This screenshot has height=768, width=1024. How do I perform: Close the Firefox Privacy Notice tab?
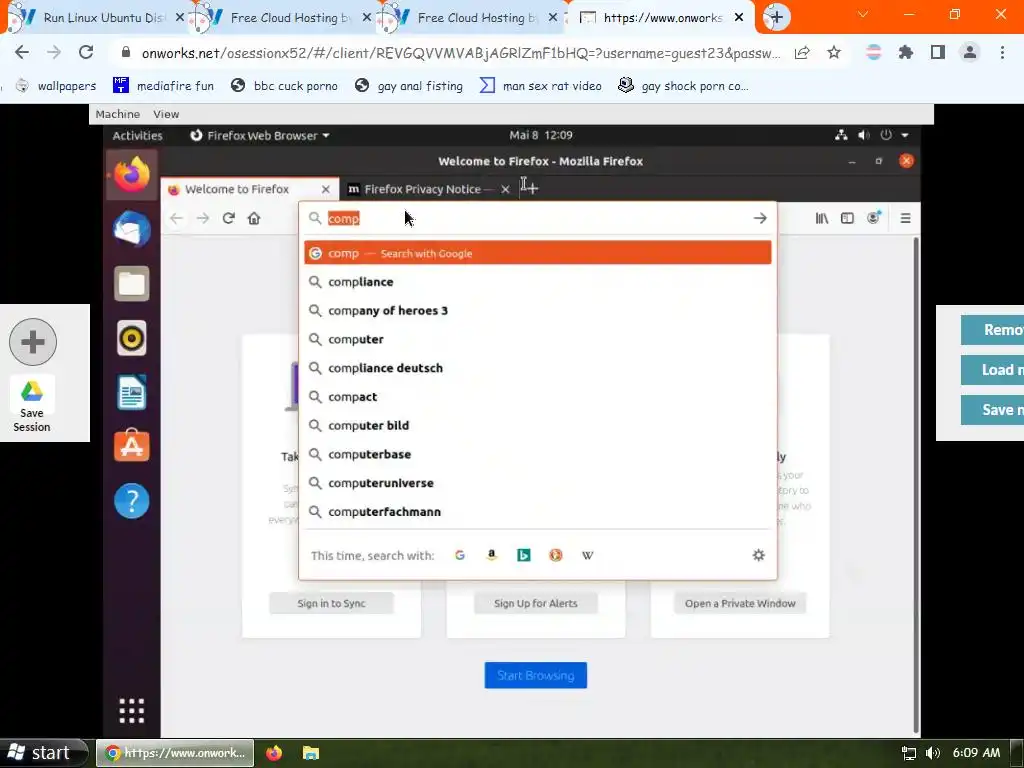click(x=505, y=189)
